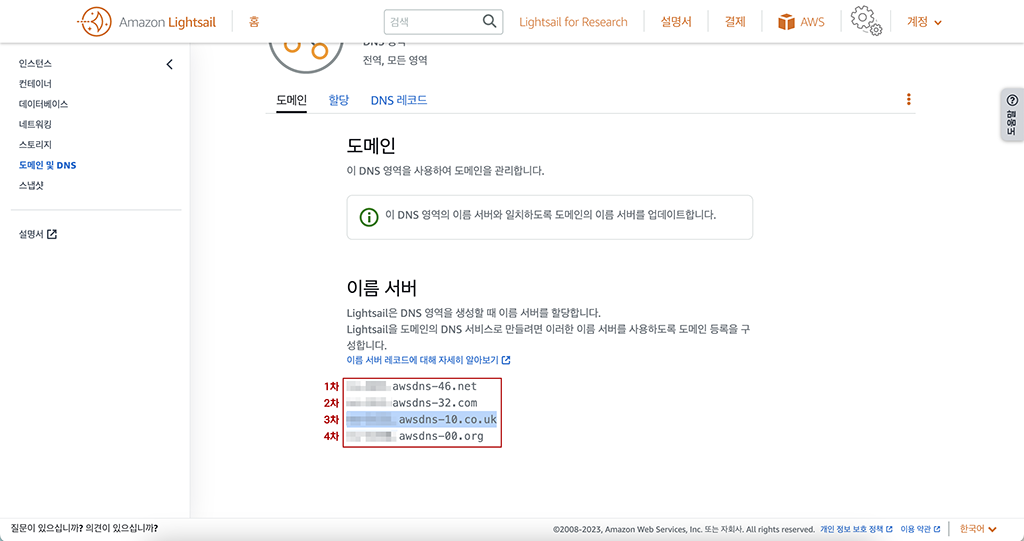1024x541 pixels.
Task: Click the search magnifier icon
Action: [x=489, y=22]
